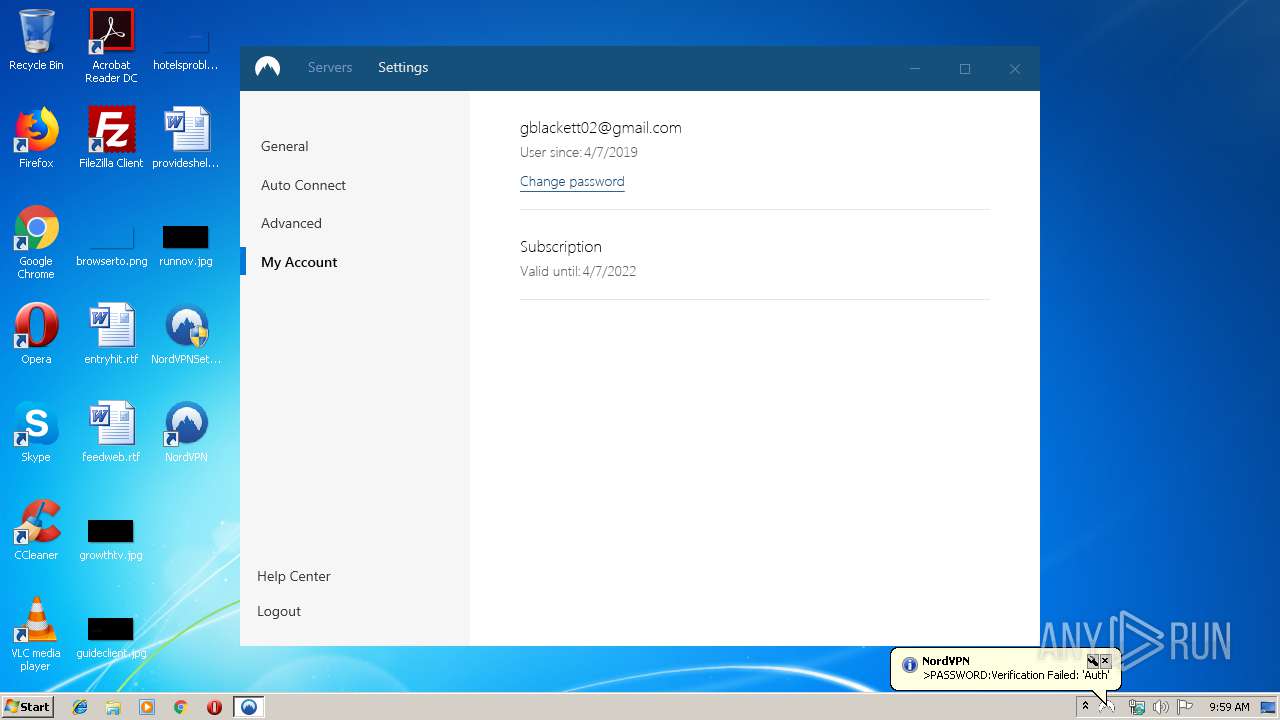Open network tray icon
Image resolution: width=1280 pixels, height=720 pixels.
pyautogui.click(x=1137, y=707)
